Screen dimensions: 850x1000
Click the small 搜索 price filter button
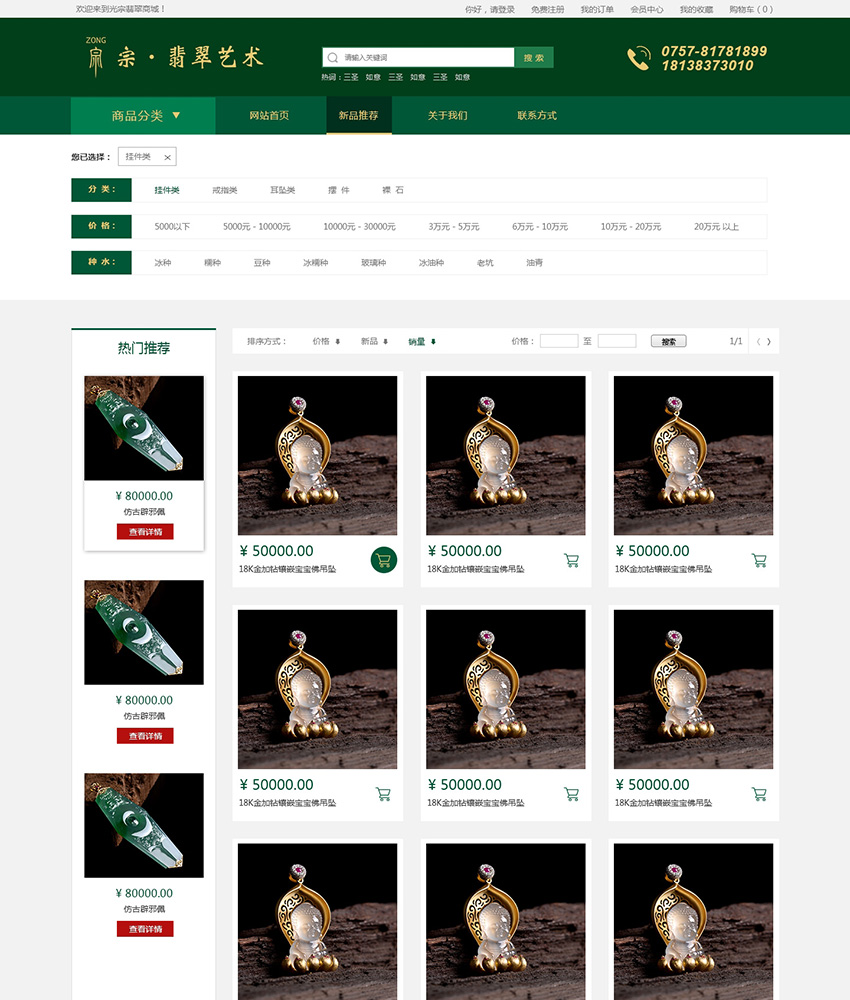point(668,341)
